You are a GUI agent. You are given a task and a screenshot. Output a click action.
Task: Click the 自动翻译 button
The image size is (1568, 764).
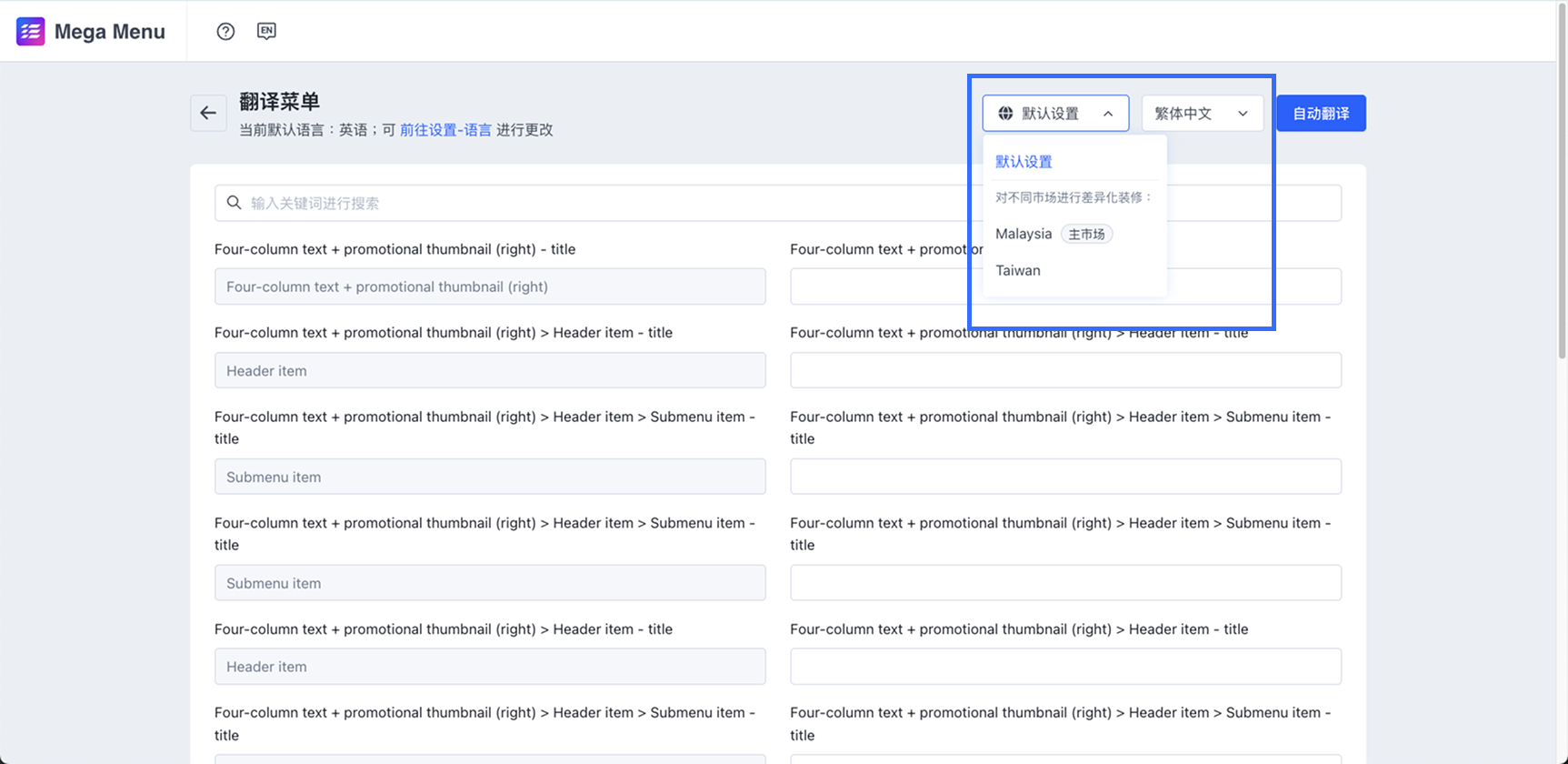pyautogui.click(x=1321, y=114)
